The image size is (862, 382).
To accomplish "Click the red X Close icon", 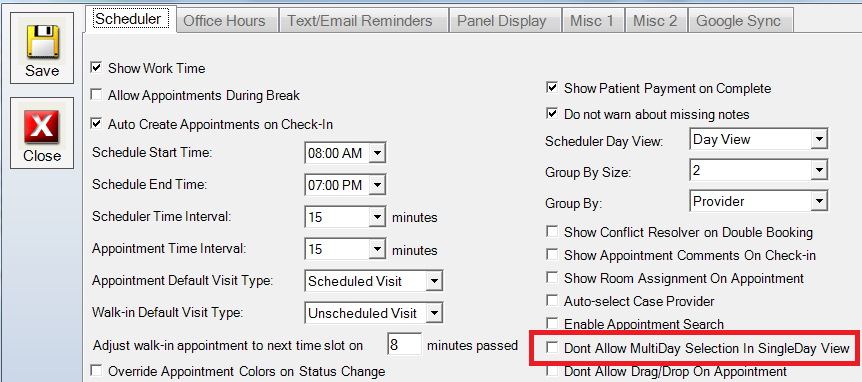I will click(x=42, y=126).
